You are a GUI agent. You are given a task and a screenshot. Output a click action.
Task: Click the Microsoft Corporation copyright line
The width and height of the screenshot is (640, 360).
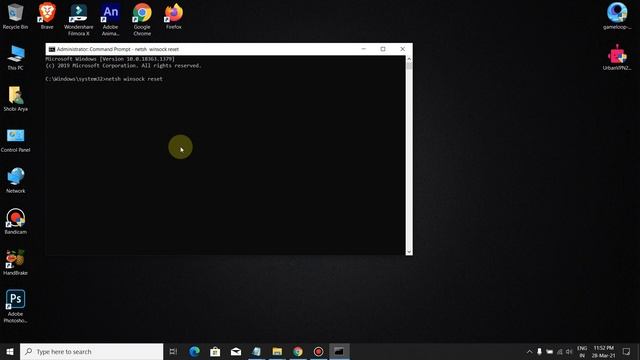click(x=124, y=66)
